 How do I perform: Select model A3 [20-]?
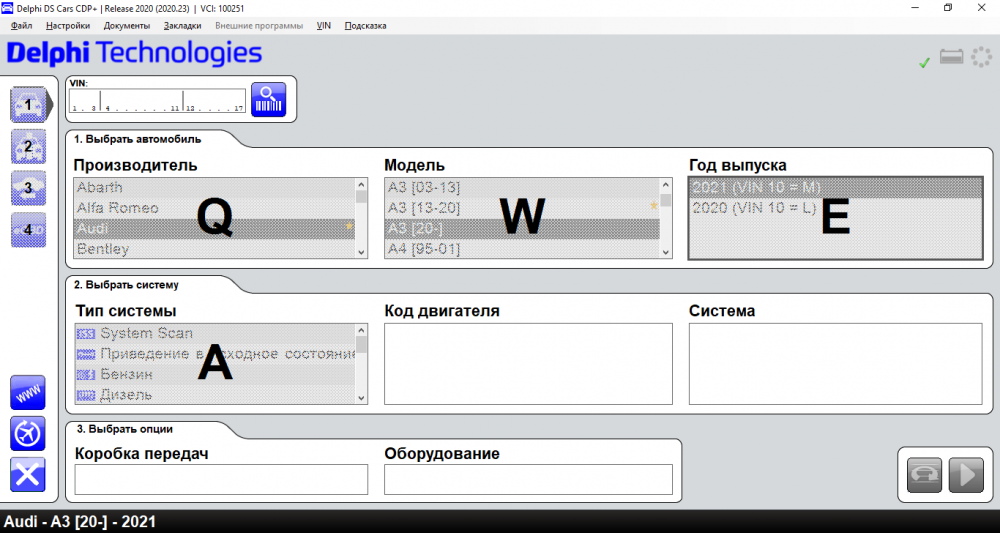pyautogui.click(x=522, y=228)
